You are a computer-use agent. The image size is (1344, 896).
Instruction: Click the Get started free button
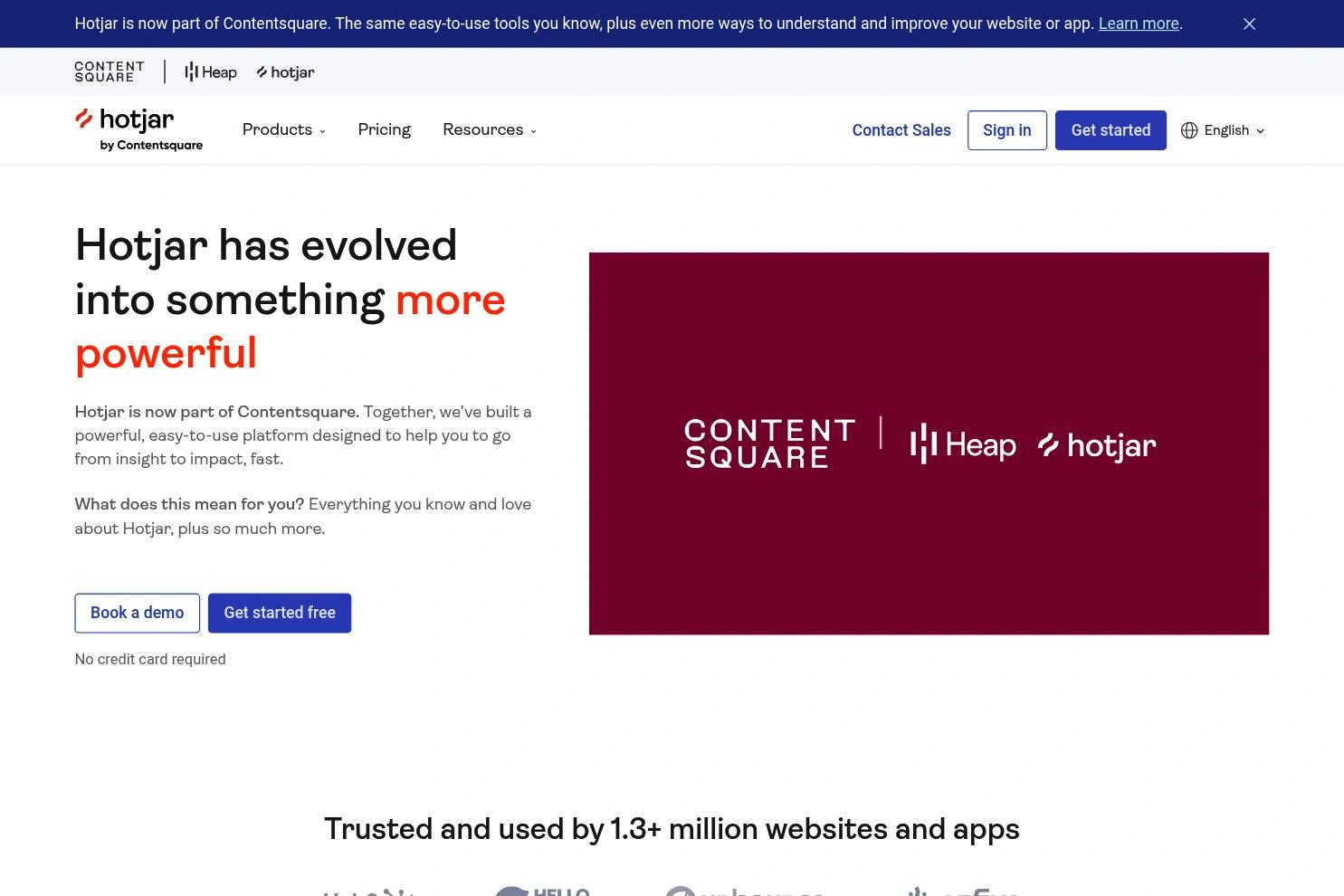point(280,613)
